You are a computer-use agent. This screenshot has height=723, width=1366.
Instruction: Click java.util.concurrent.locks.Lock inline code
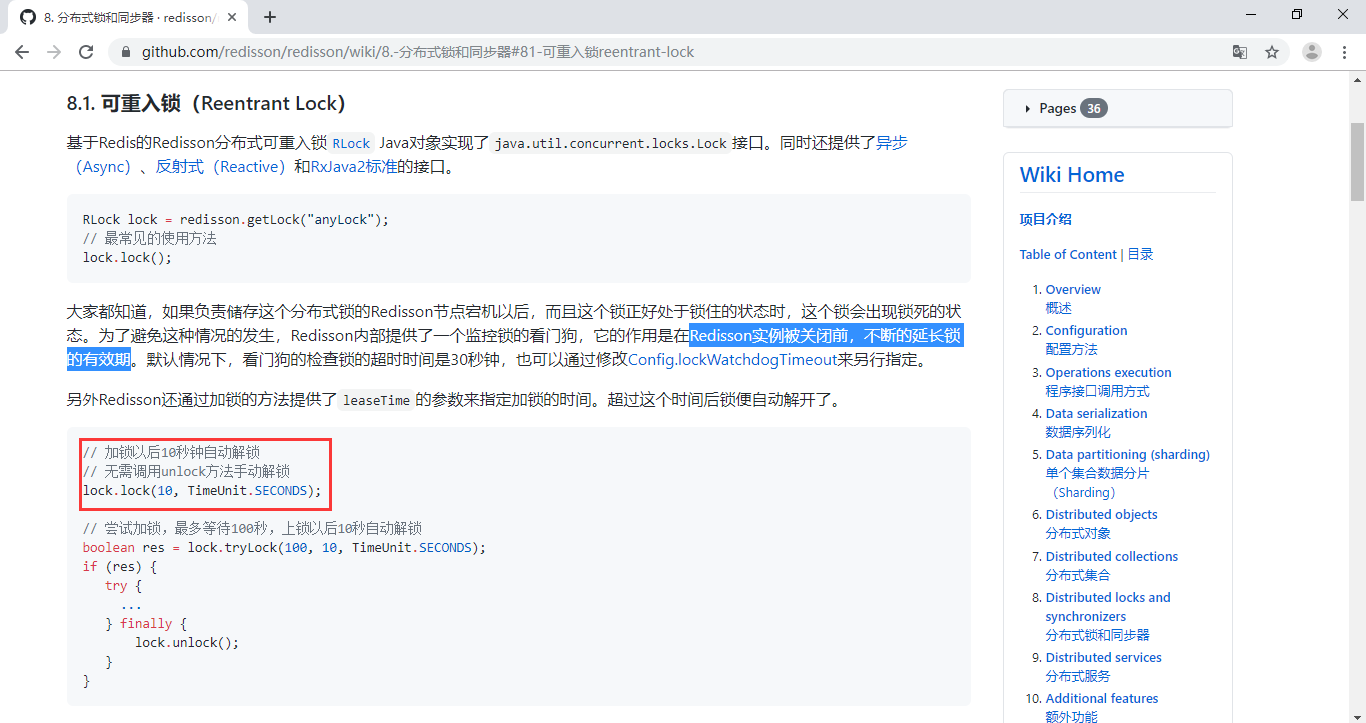(x=610, y=143)
